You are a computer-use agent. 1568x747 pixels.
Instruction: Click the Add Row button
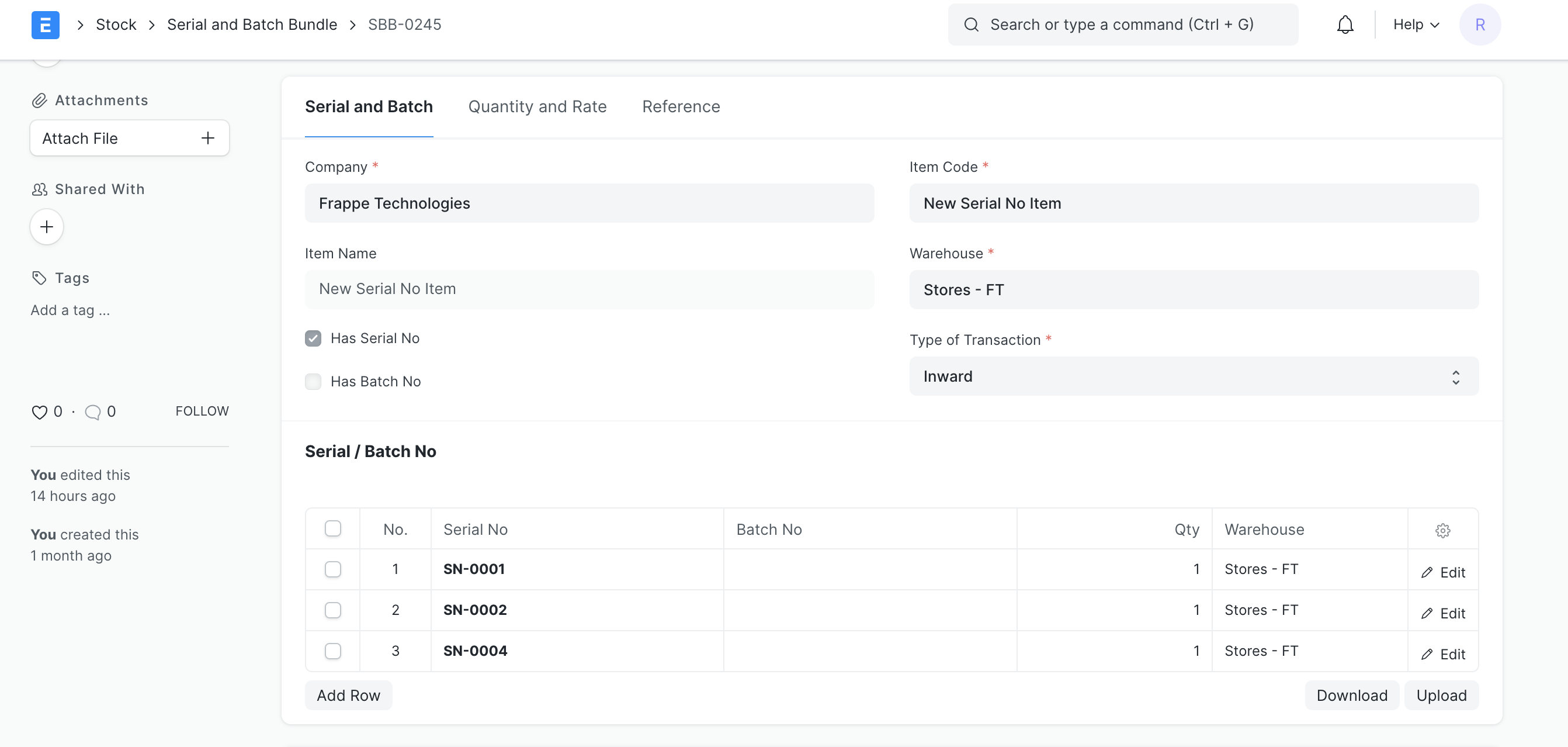(x=348, y=694)
